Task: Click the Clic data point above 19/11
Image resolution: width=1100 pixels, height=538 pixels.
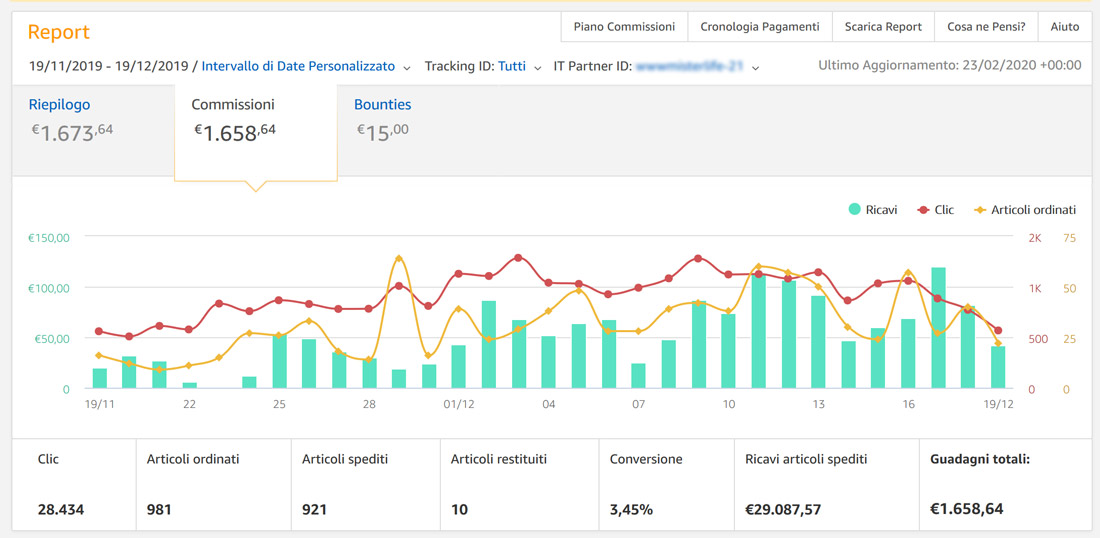Action: pyautogui.click(x=99, y=331)
